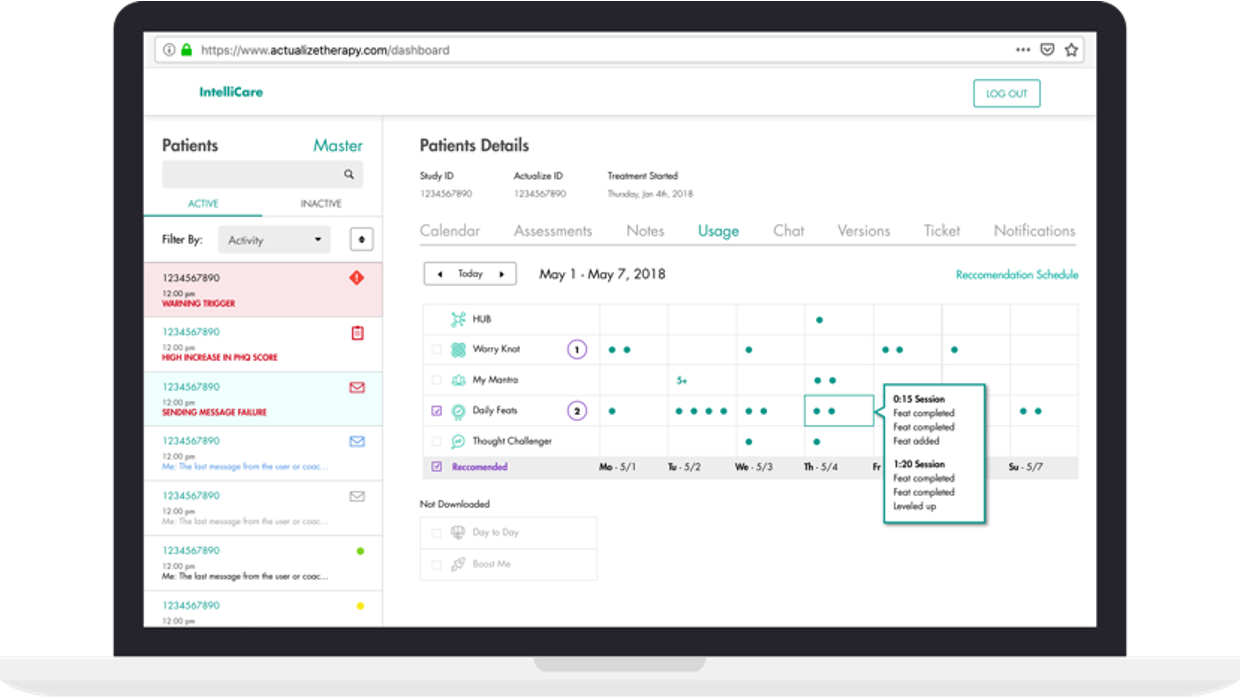Image resolution: width=1240 pixels, height=698 pixels.
Task: Switch to the Calendar tab
Action: (450, 231)
